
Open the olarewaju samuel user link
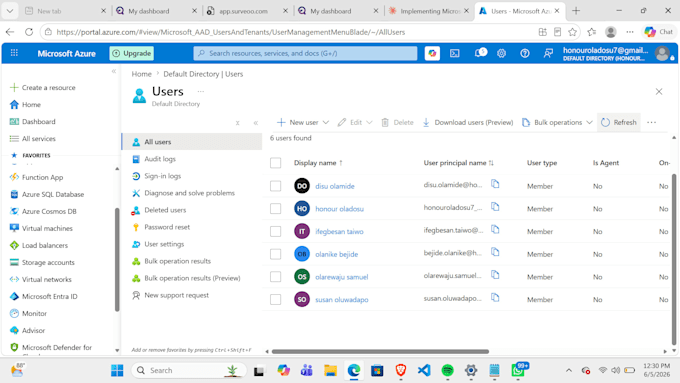pyautogui.click(x=342, y=277)
